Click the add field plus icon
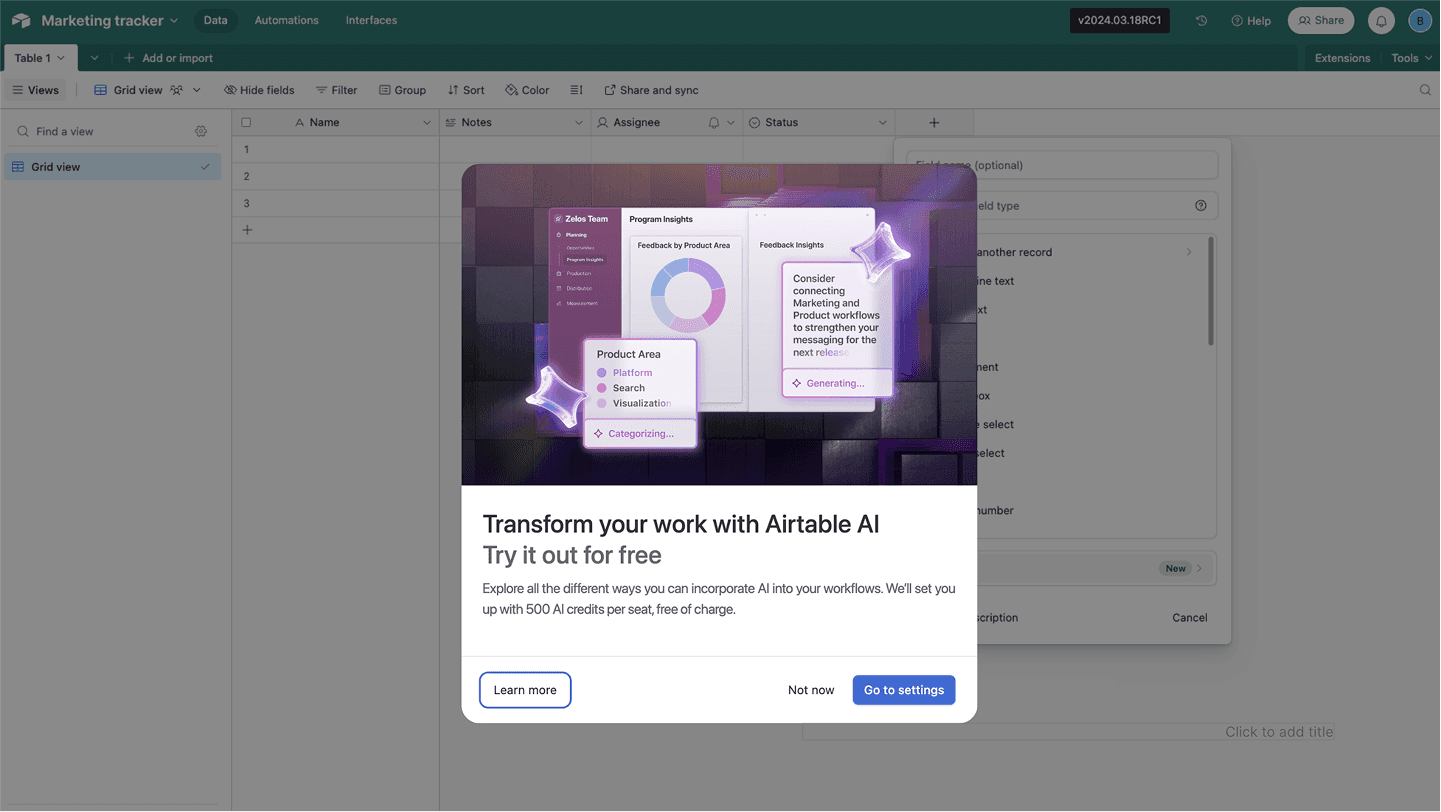This screenshot has width=1441, height=812. click(x=934, y=122)
